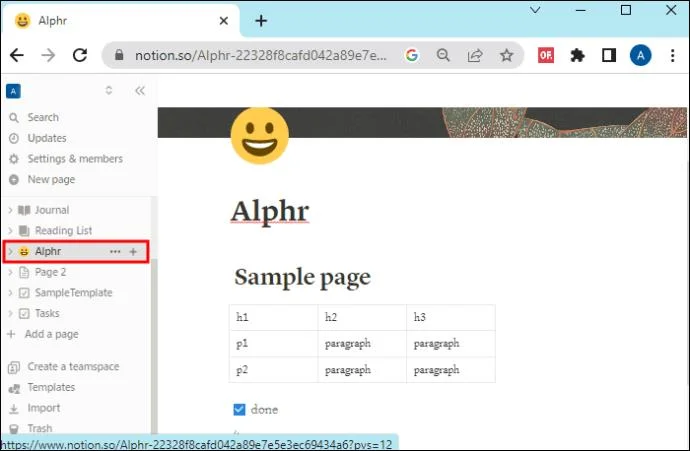Image resolution: width=690 pixels, height=451 pixels.
Task: Open the Extensions puzzle icon
Action: click(577, 55)
